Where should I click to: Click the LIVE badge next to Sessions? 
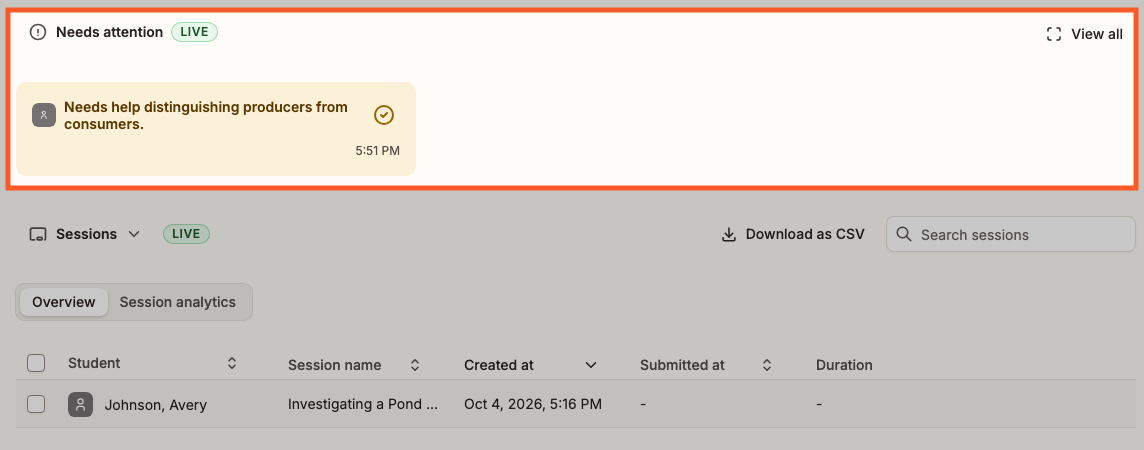click(x=186, y=234)
